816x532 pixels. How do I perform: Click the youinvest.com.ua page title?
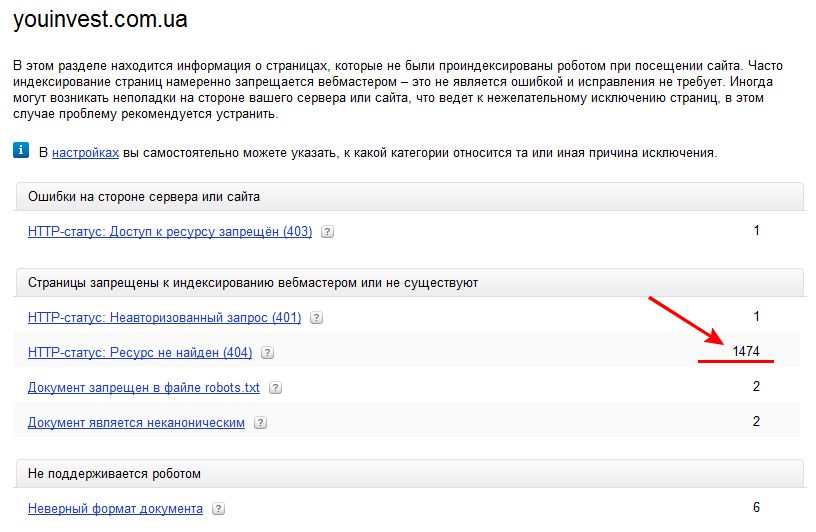coord(99,18)
